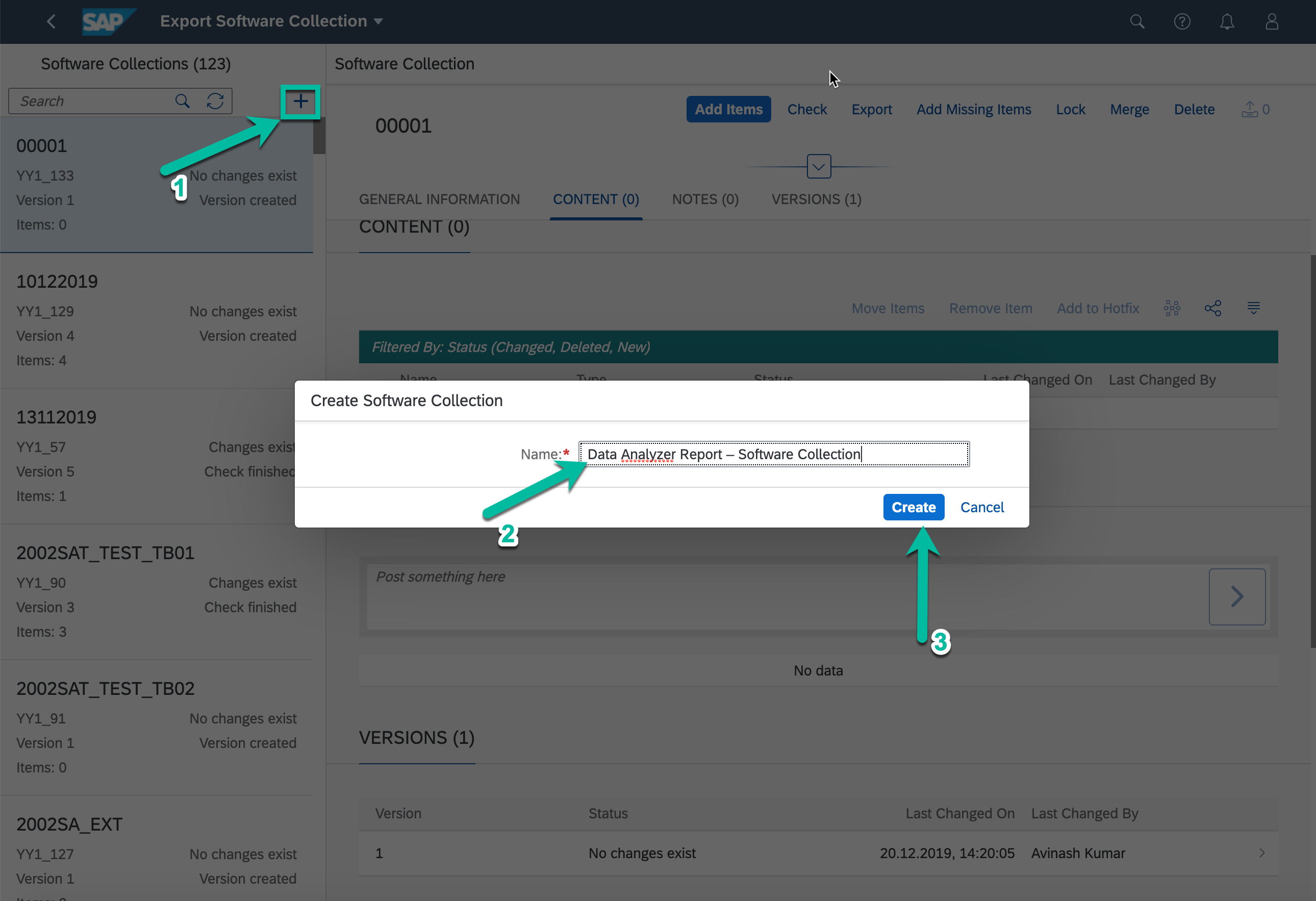1316x901 pixels.
Task: Switch to the VERSIONS (1) tab
Action: point(816,199)
